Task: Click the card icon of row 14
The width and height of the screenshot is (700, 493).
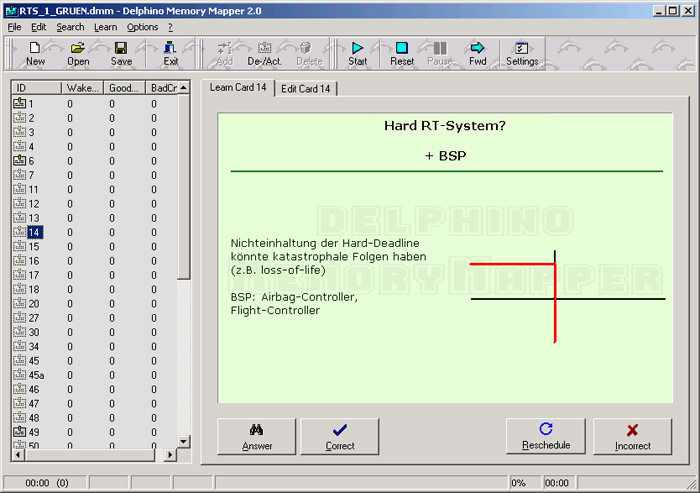Action: tap(20, 232)
